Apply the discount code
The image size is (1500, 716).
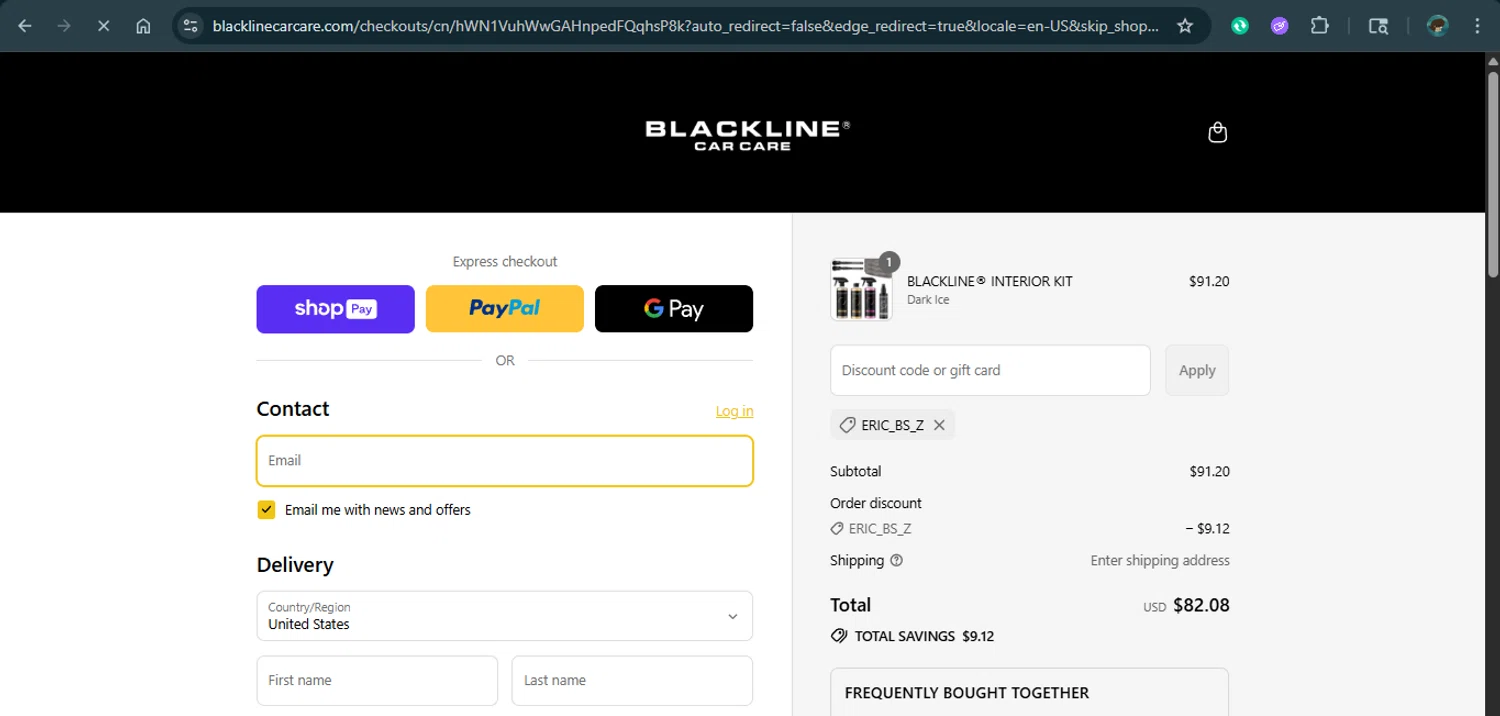tap(1197, 370)
